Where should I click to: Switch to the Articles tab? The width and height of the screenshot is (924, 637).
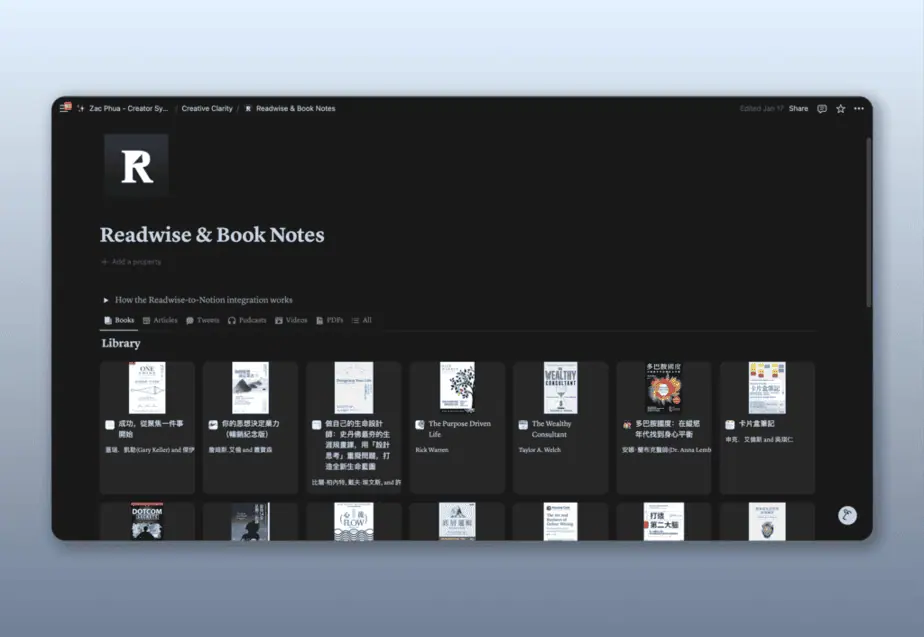160,321
